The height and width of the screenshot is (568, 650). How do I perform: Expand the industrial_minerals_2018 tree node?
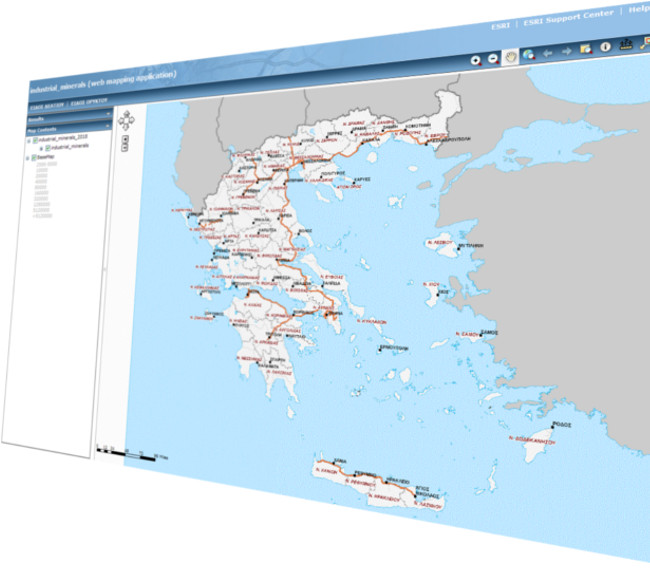click(29, 141)
